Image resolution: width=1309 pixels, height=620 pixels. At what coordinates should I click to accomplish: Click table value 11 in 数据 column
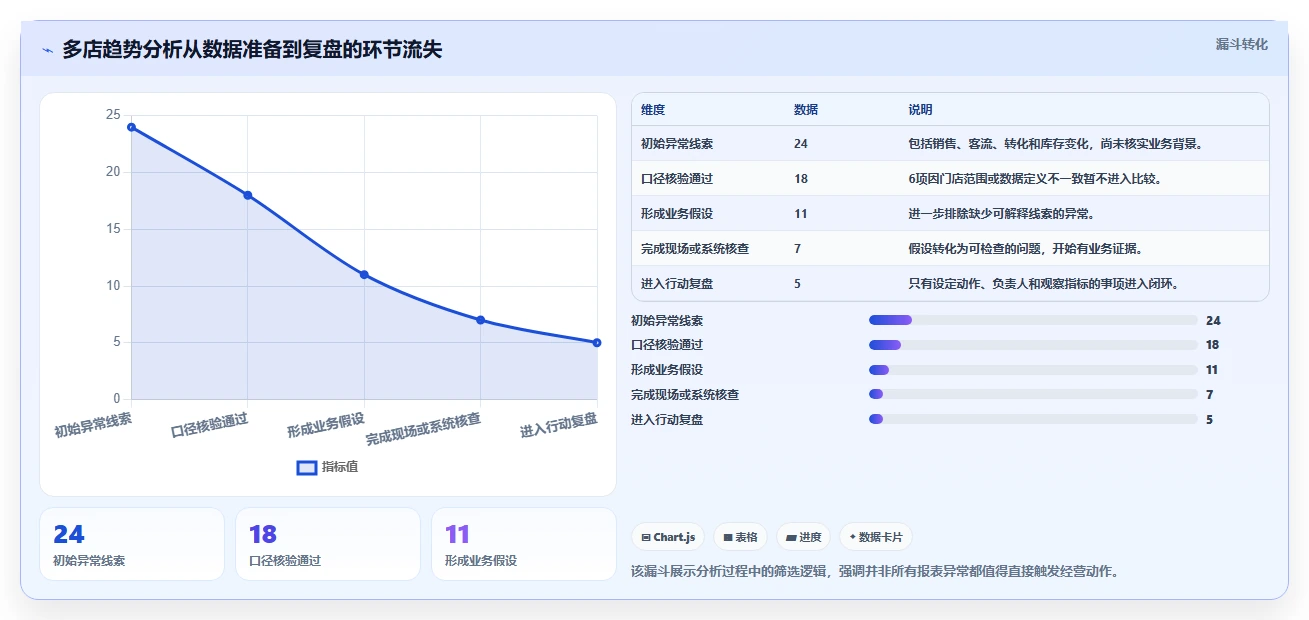click(x=801, y=214)
